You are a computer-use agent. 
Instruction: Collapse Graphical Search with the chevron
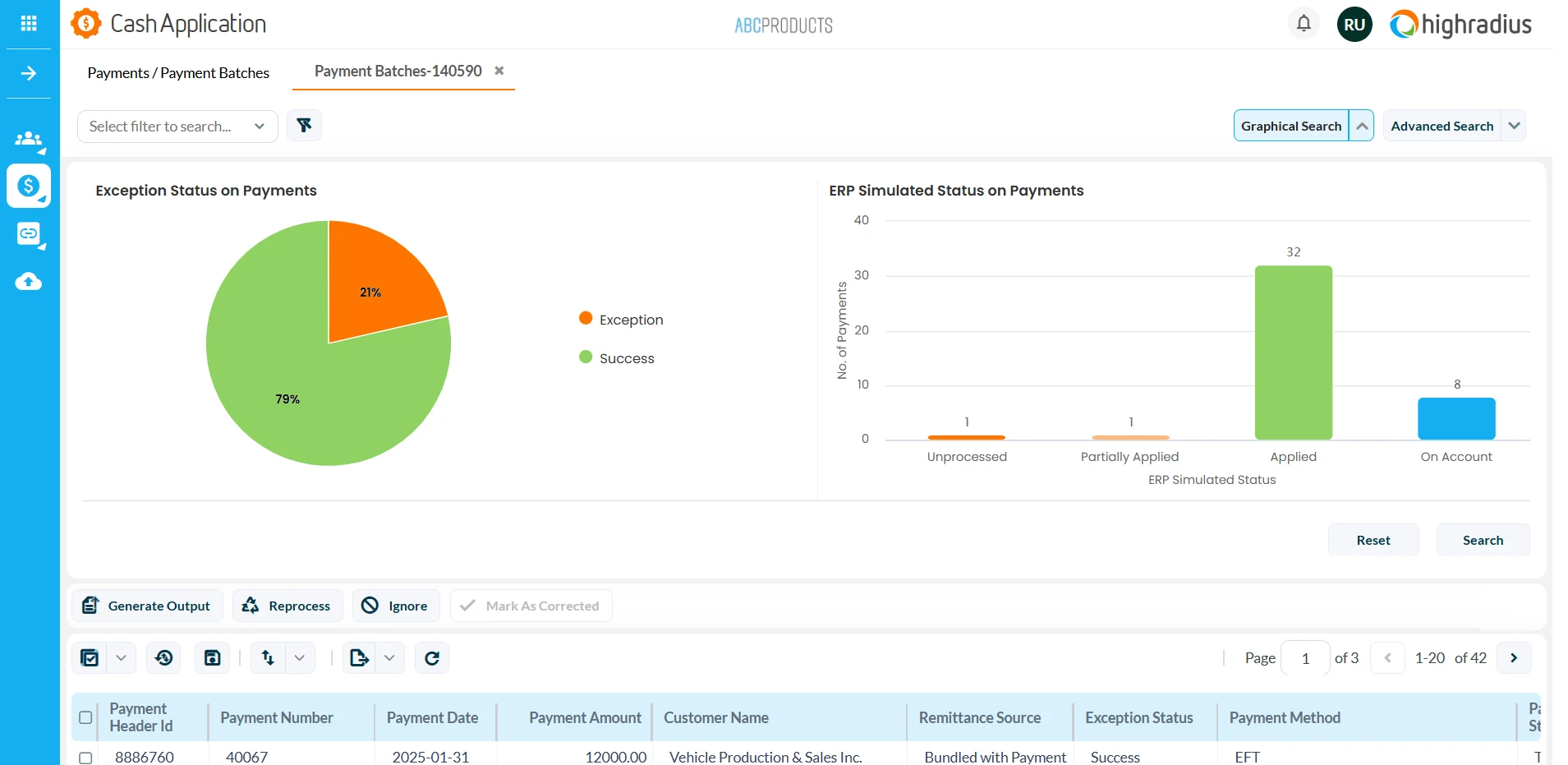[x=1361, y=126]
